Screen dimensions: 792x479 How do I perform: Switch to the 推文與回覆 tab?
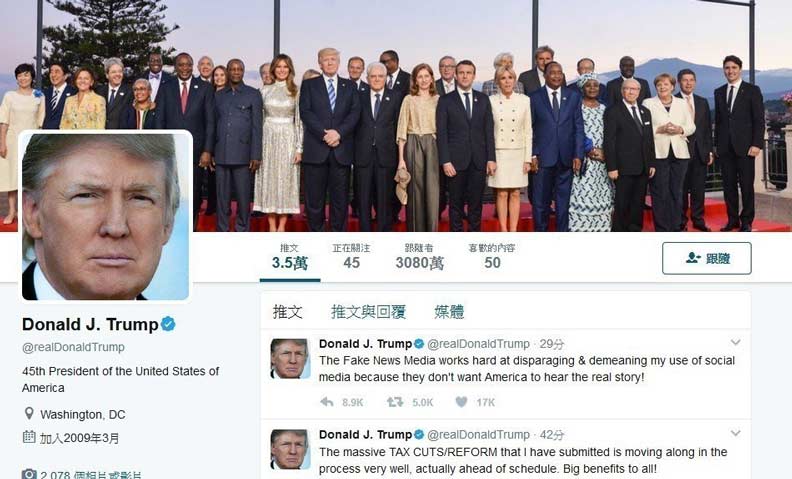coord(368,312)
